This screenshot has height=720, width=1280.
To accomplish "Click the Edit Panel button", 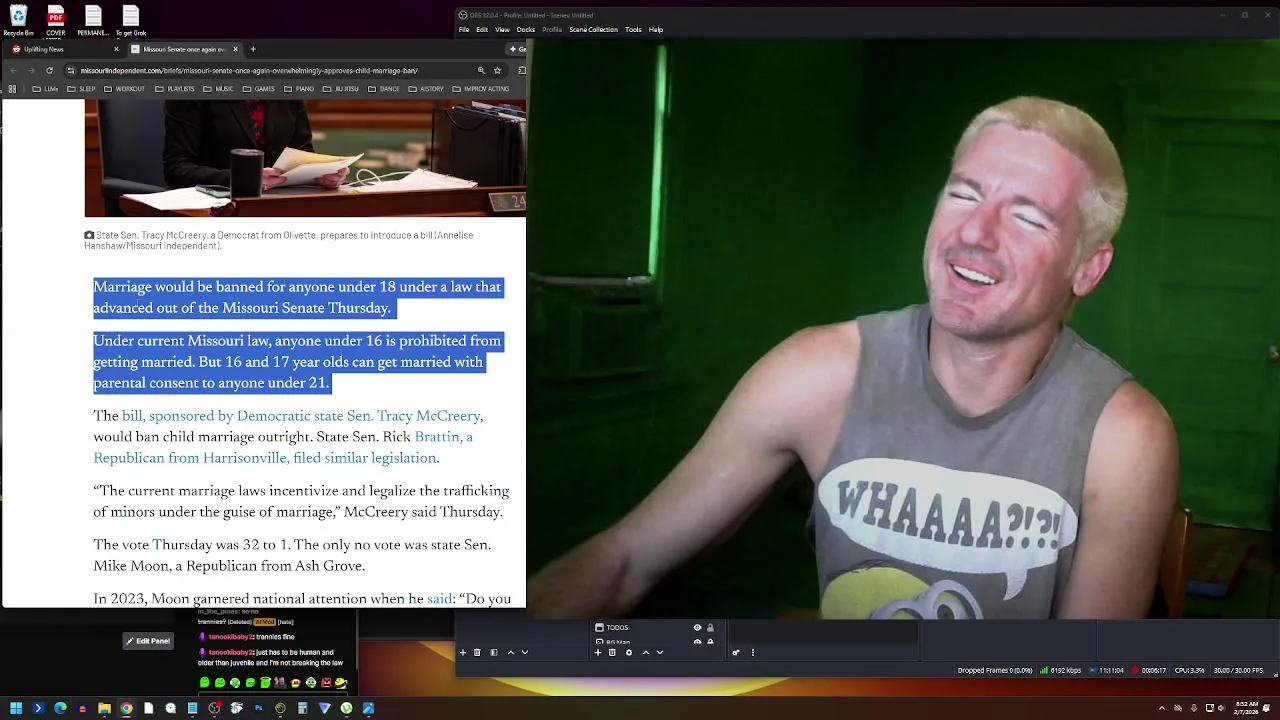I will tap(149, 641).
